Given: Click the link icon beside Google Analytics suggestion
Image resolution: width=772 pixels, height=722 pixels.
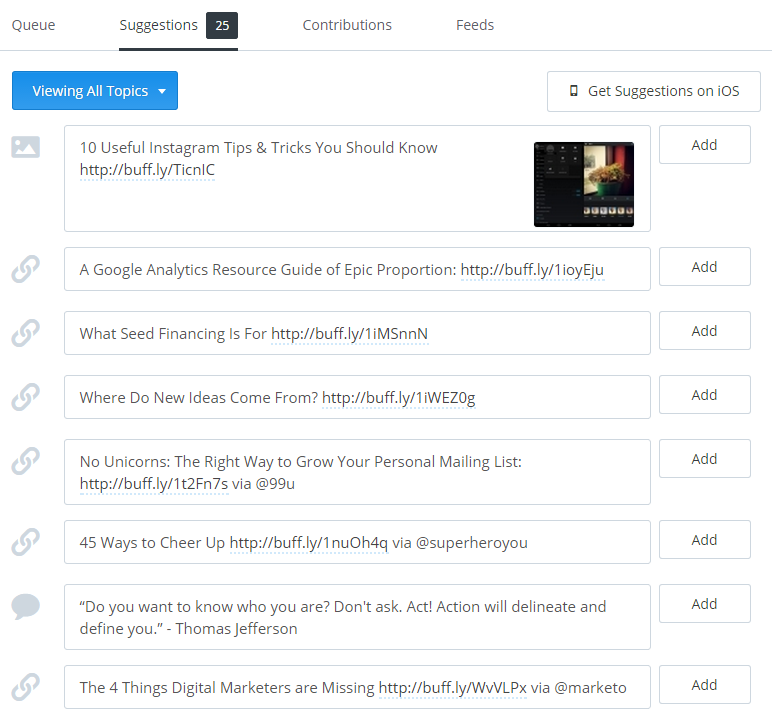Looking at the screenshot, I should tap(26, 269).
